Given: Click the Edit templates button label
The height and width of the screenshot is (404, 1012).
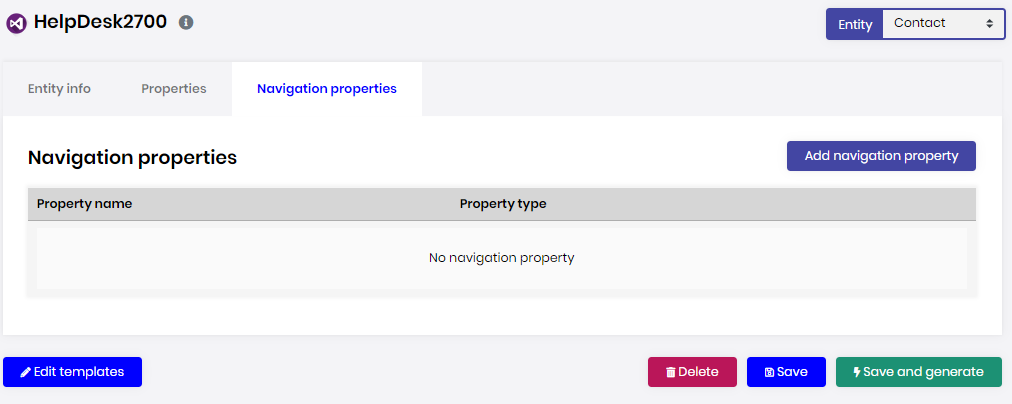Looking at the screenshot, I should [x=79, y=372].
